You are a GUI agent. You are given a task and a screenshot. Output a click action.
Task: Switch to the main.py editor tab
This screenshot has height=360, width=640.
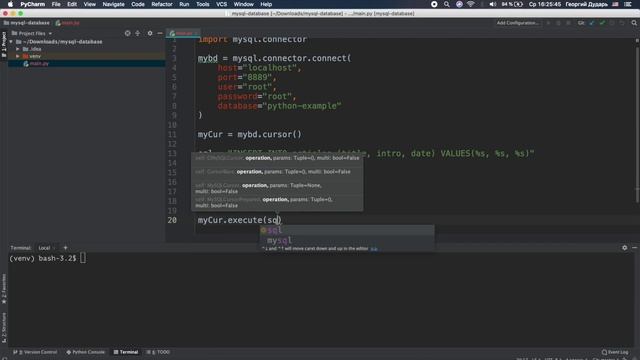[x=183, y=33]
